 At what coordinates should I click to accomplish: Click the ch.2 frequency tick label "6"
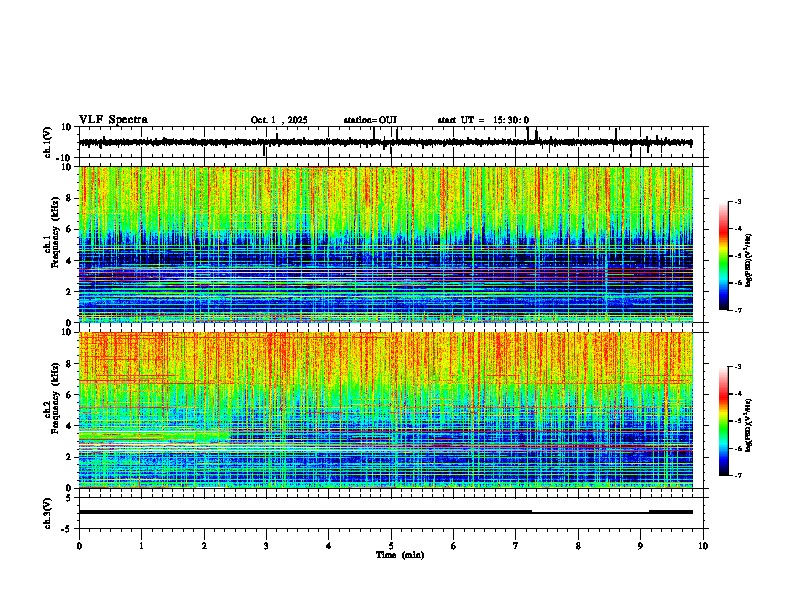pos(69,395)
